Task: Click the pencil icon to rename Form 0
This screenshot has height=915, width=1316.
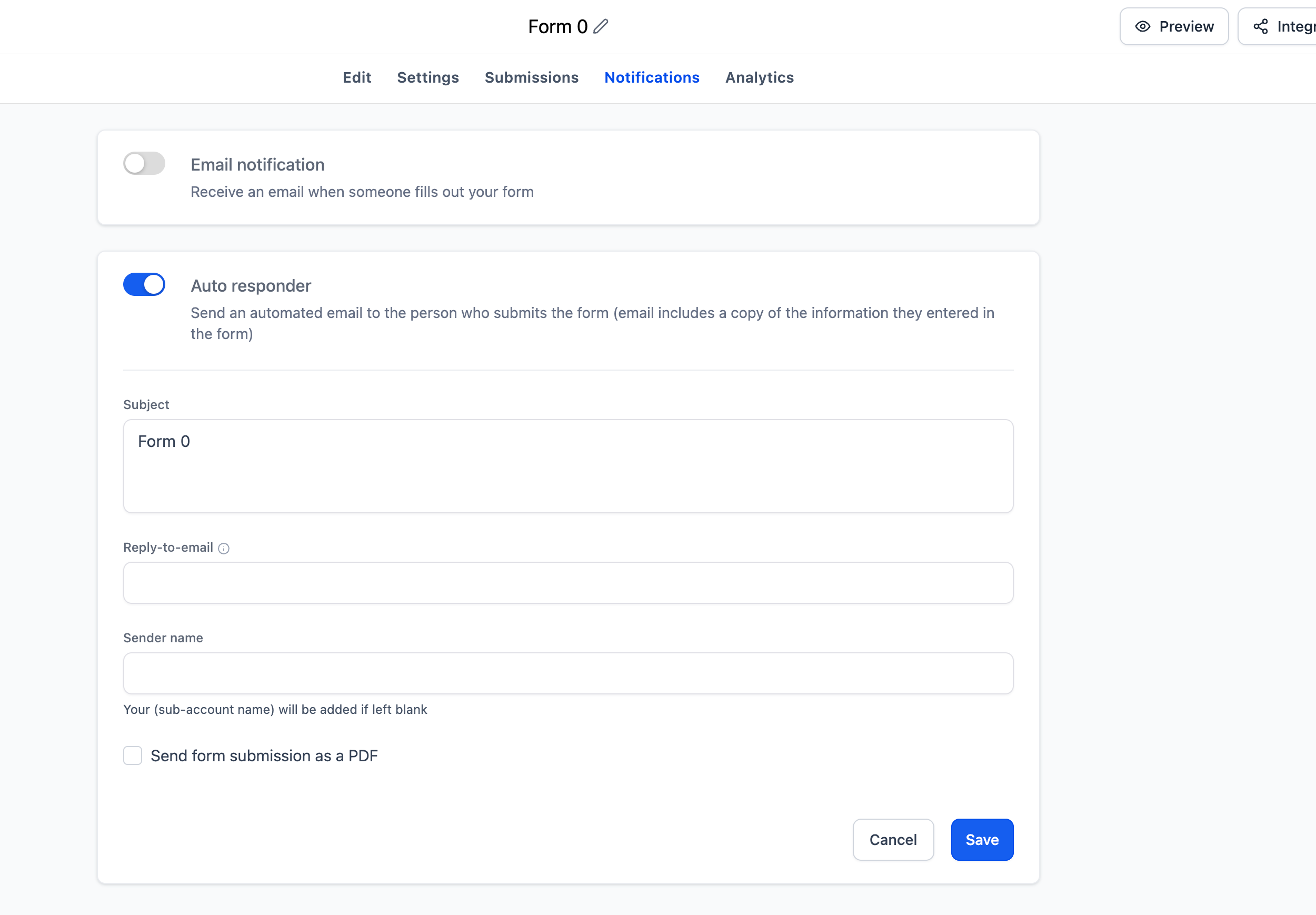Action: [601, 26]
